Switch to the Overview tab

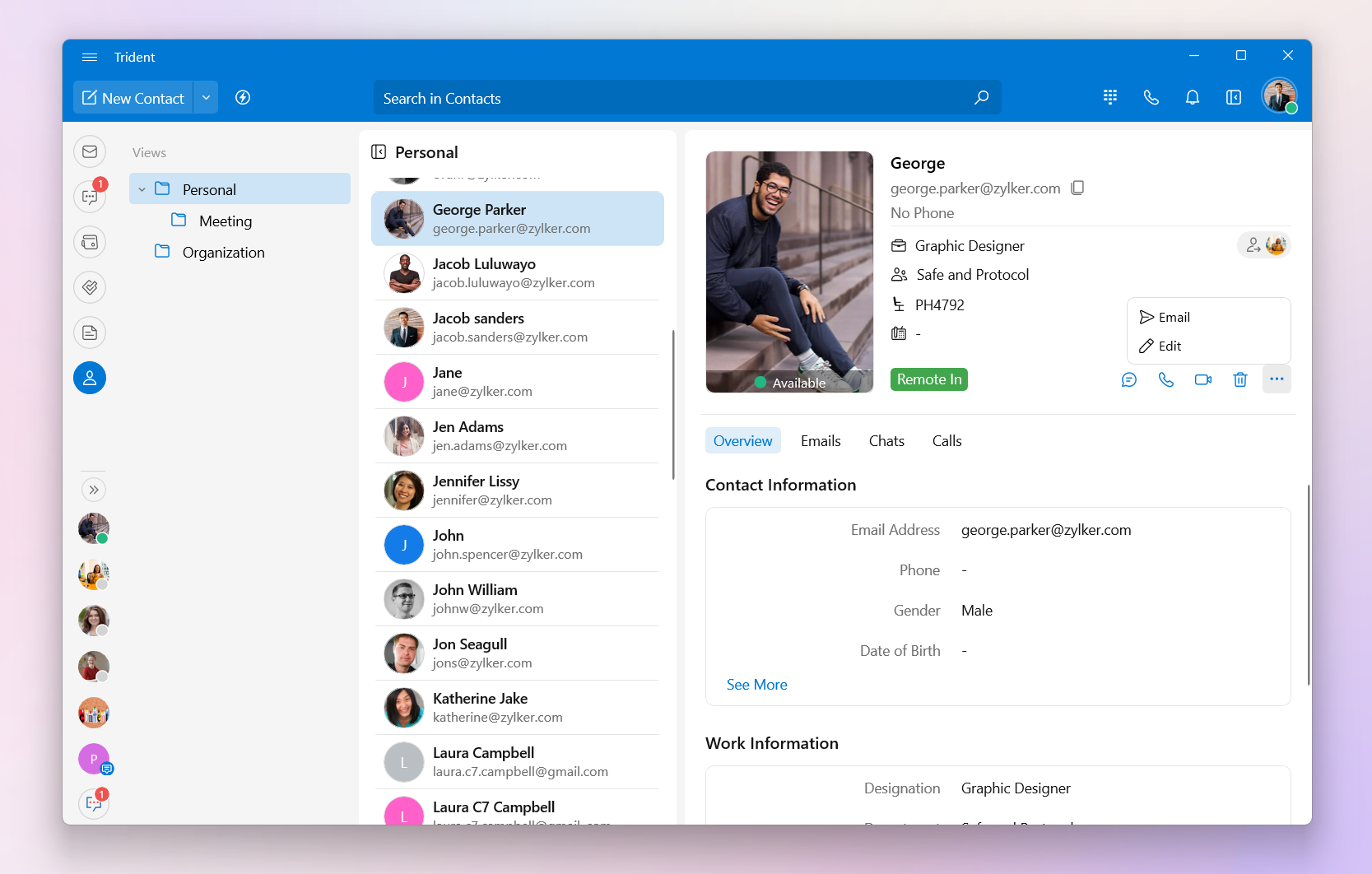(743, 441)
